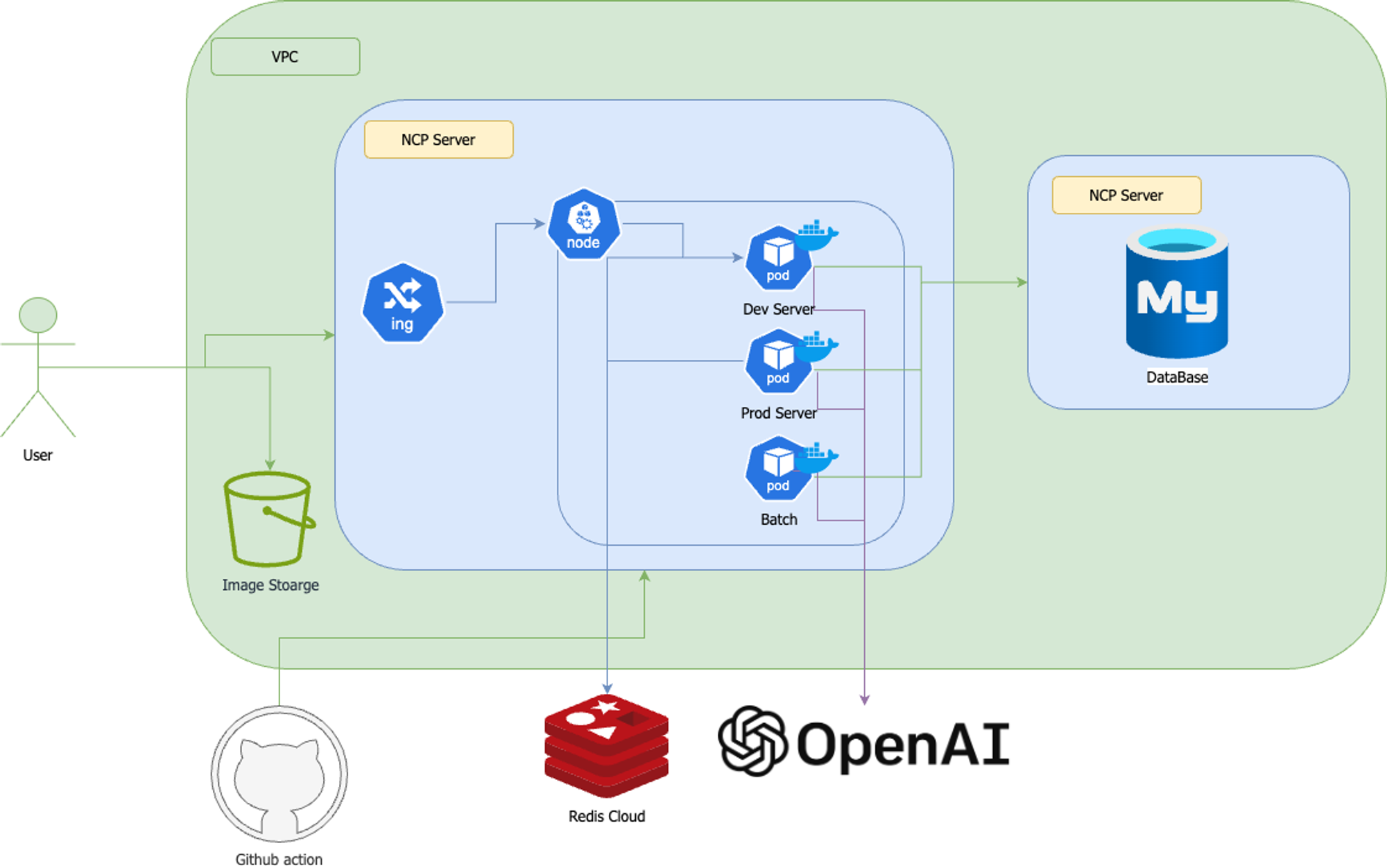Select the Redis Cloud logo
Image resolution: width=1387 pixels, height=868 pixels.
click(x=606, y=745)
